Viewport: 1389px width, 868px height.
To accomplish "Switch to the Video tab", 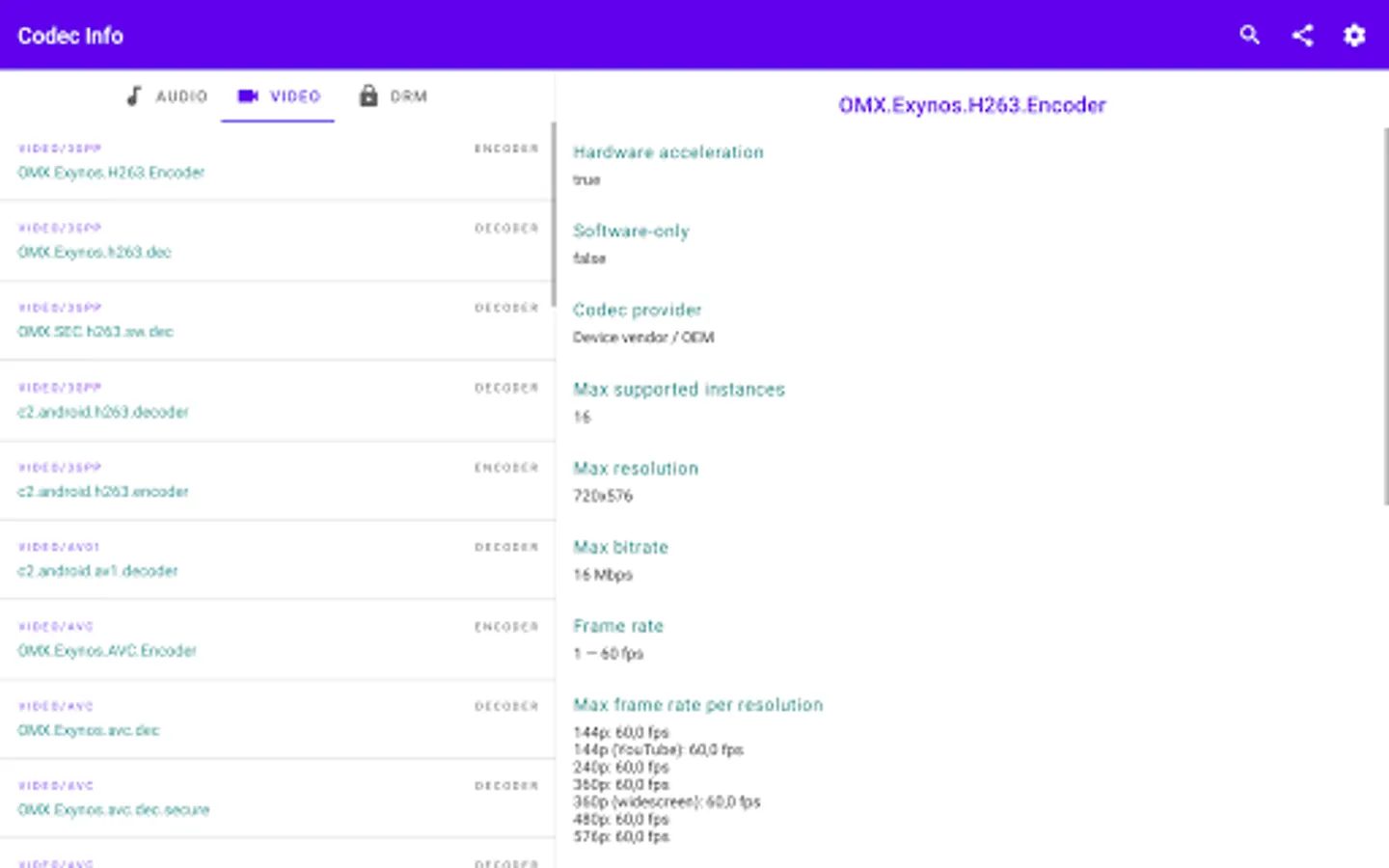I will 278,96.
